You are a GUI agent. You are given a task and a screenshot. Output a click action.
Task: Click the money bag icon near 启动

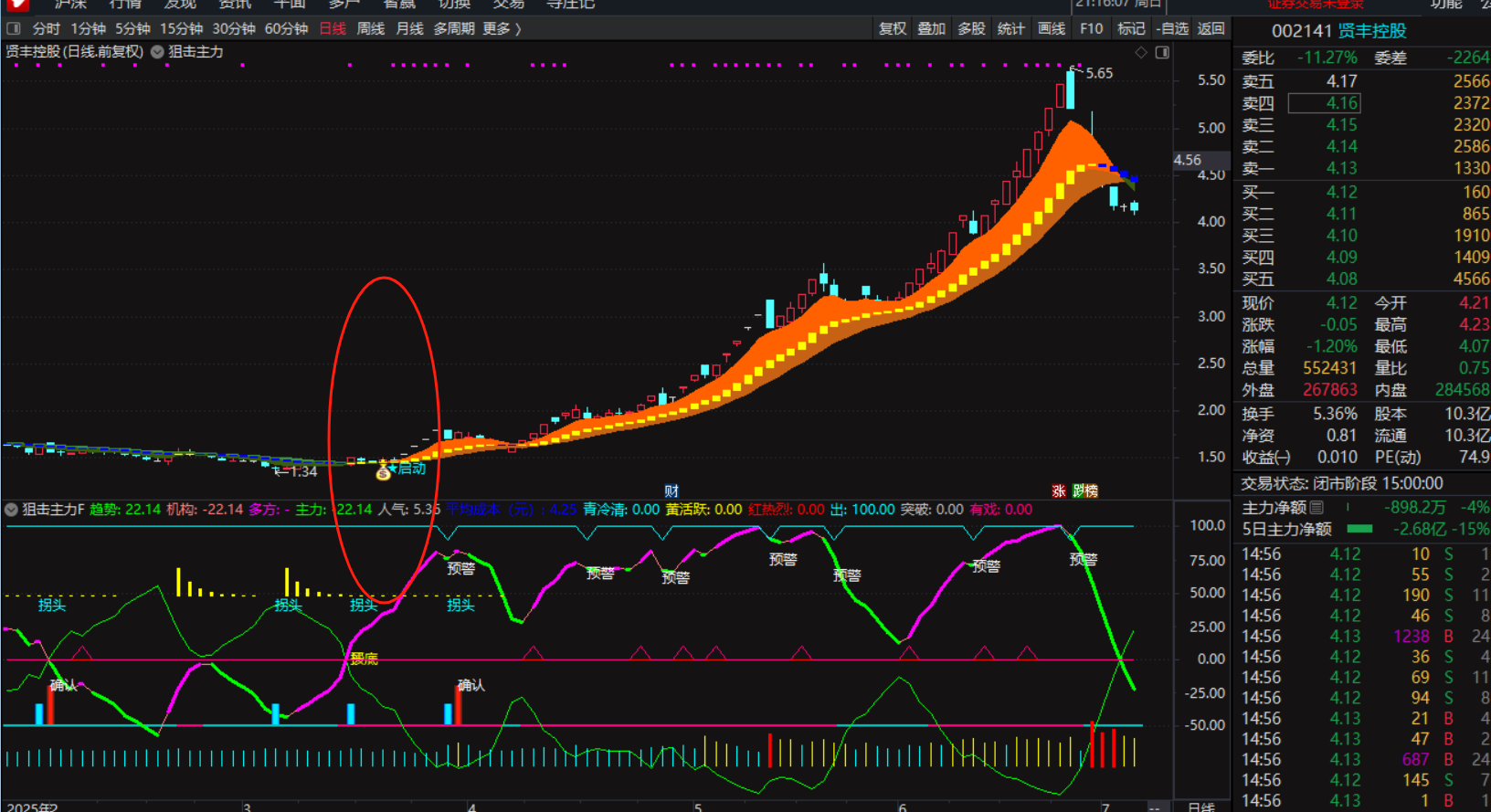(x=383, y=471)
